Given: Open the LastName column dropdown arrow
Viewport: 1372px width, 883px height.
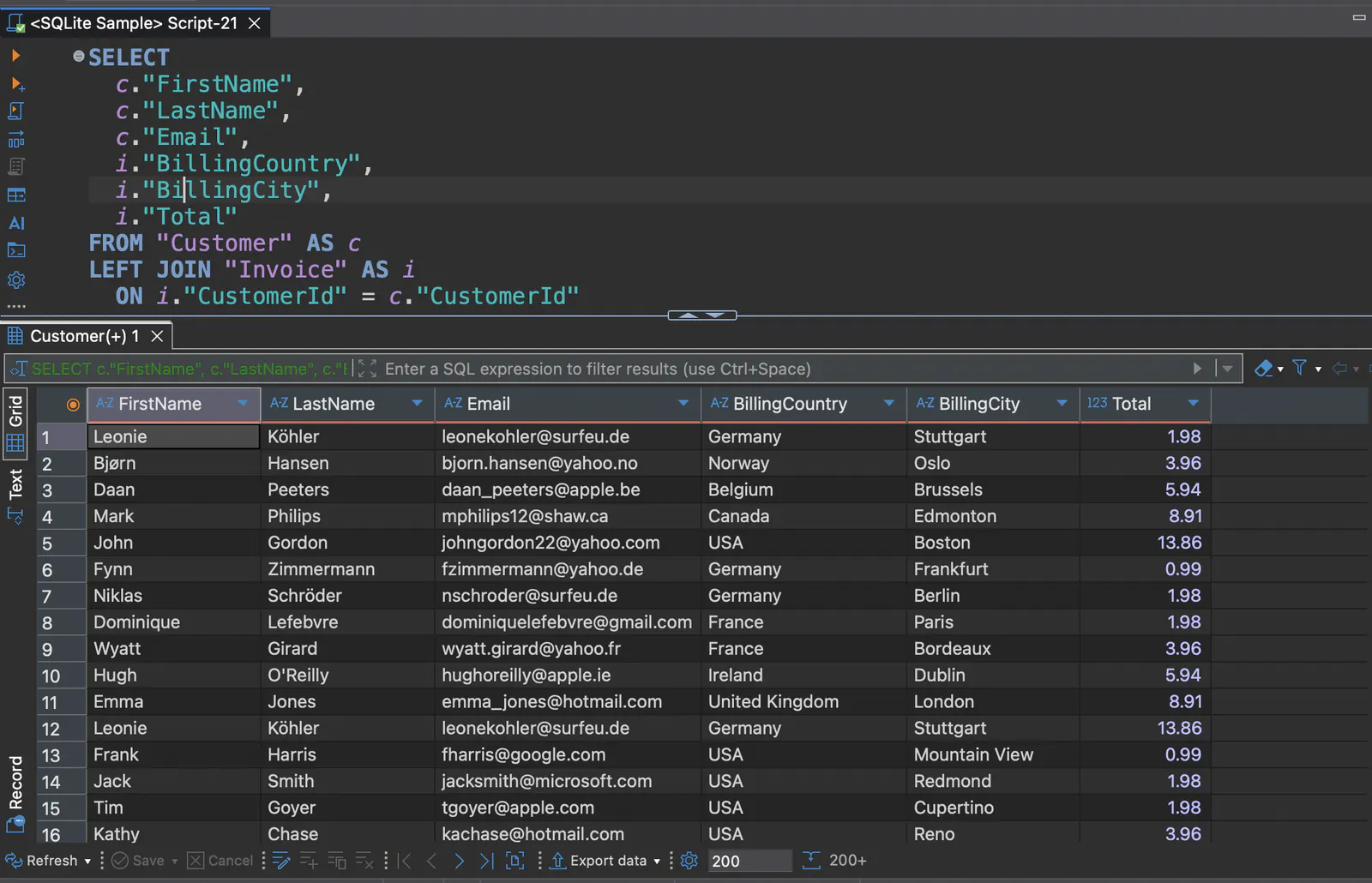Looking at the screenshot, I should click(x=417, y=404).
